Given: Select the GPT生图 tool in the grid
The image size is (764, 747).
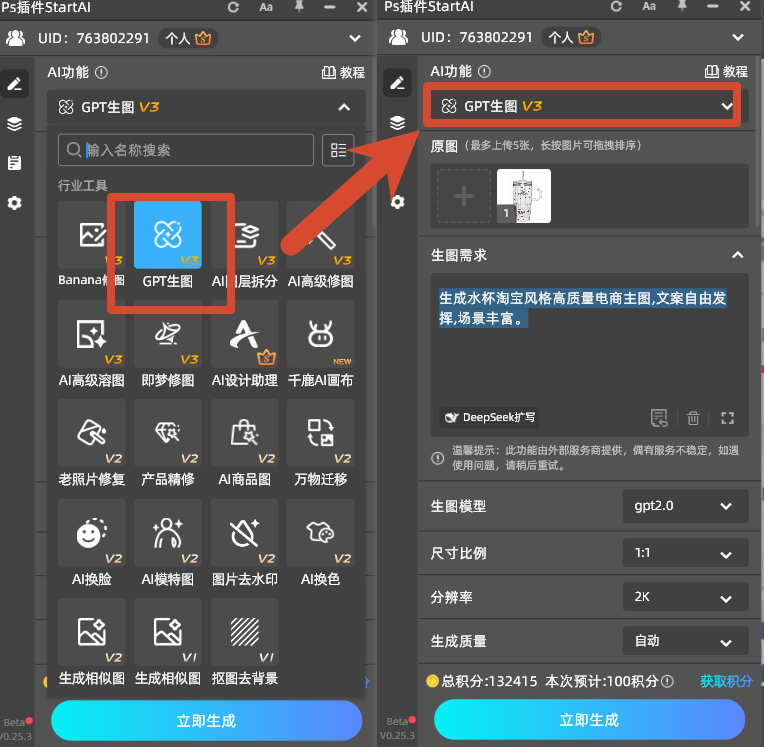Looking at the screenshot, I should (168, 235).
